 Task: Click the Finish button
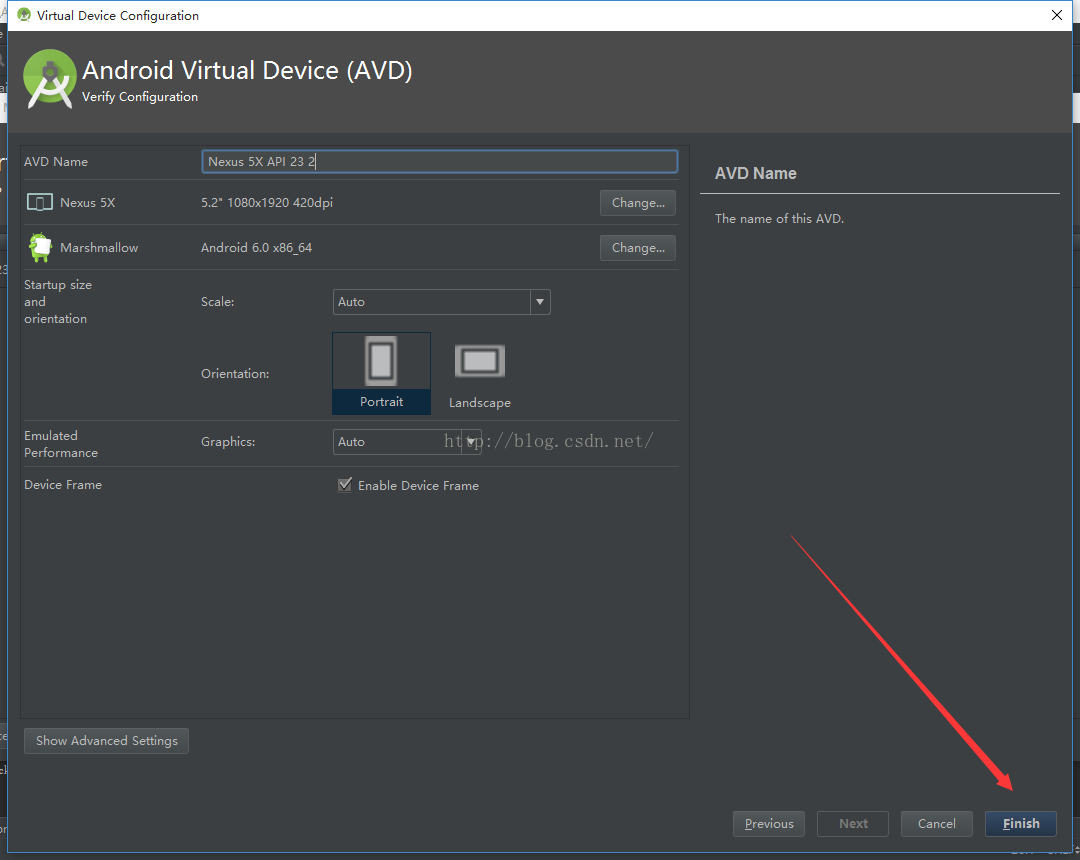[1021, 824]
